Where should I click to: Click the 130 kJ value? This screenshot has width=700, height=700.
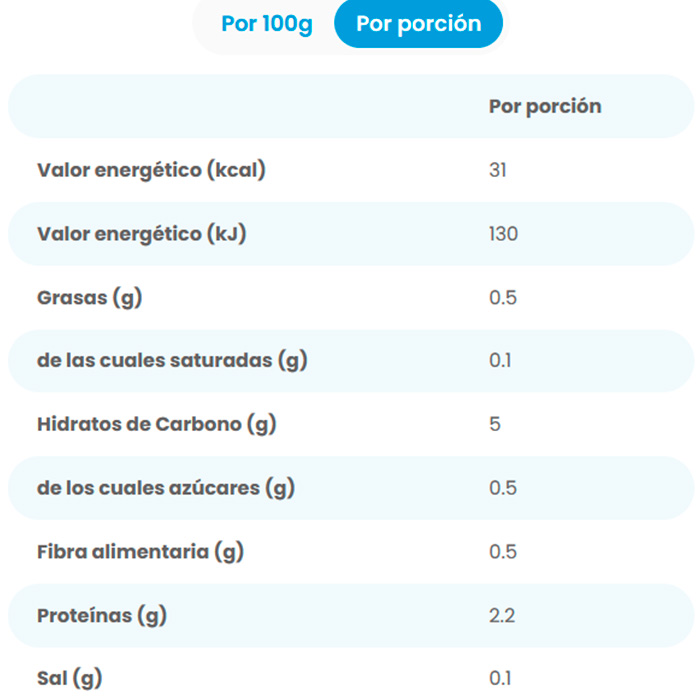pyautogui.click(x=504, y=234)
